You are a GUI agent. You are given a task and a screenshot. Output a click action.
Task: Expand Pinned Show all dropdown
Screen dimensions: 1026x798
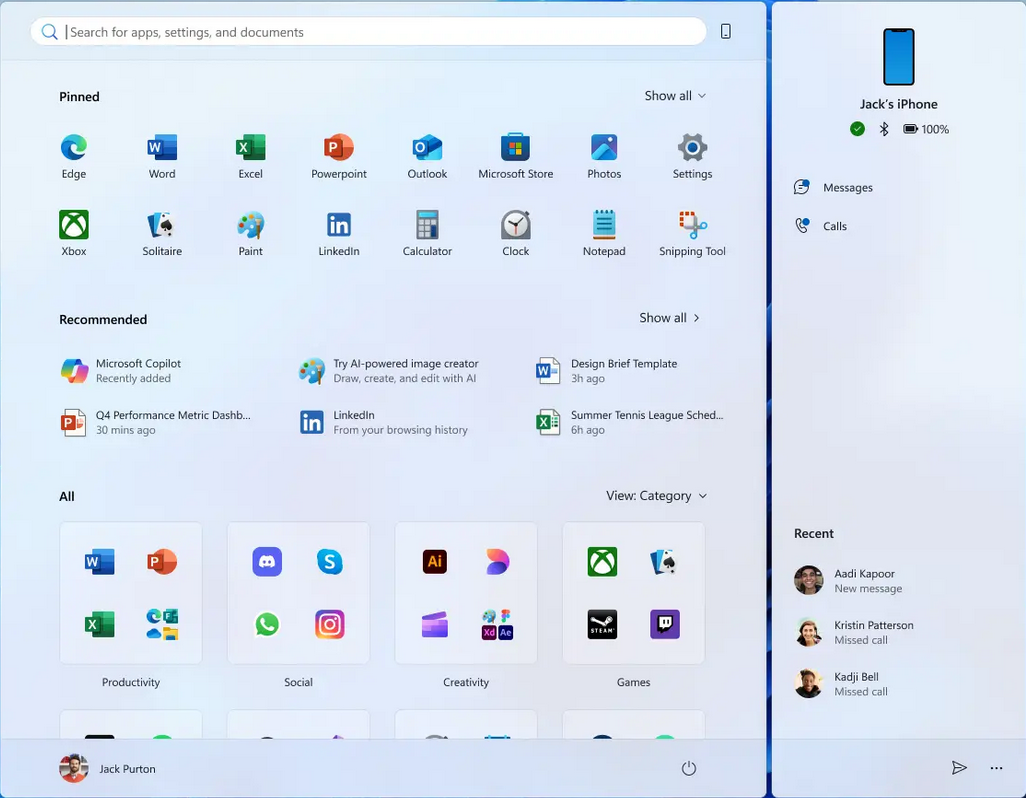(675, 95)
